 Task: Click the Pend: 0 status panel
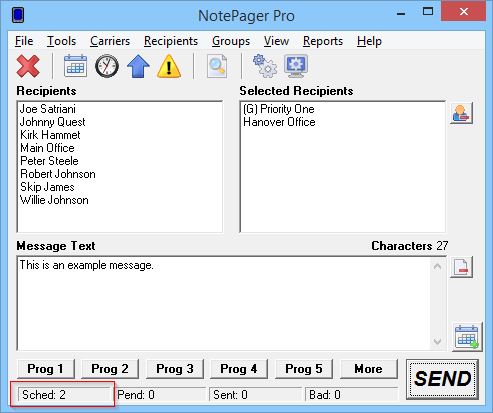pos(161,395)
